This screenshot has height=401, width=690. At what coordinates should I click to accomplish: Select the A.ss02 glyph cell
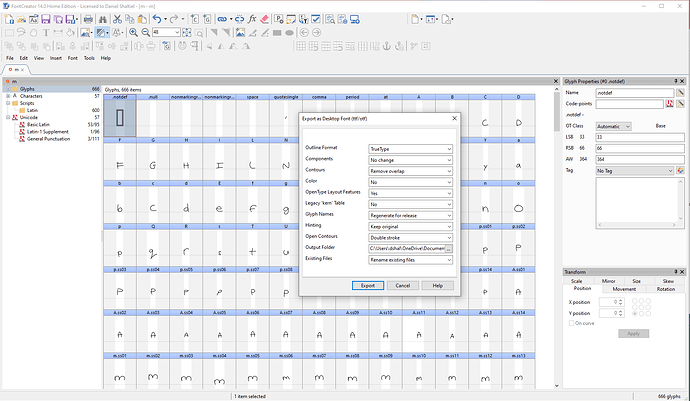pyautogui.click(x=120, y=331)
